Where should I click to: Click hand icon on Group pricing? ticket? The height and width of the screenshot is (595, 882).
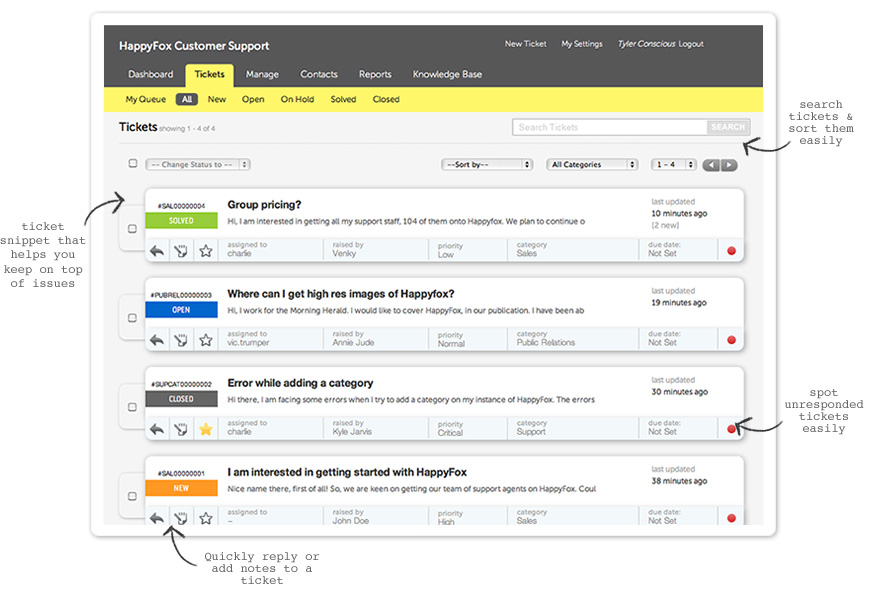pos(181,251)
